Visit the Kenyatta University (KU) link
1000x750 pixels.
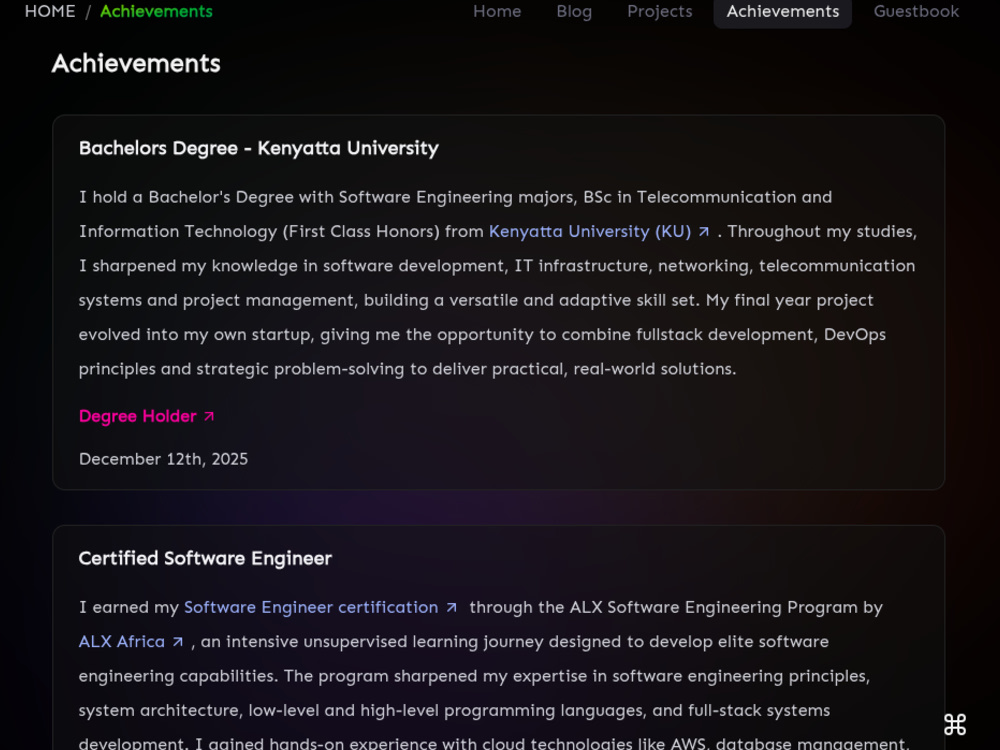[590, 232]
